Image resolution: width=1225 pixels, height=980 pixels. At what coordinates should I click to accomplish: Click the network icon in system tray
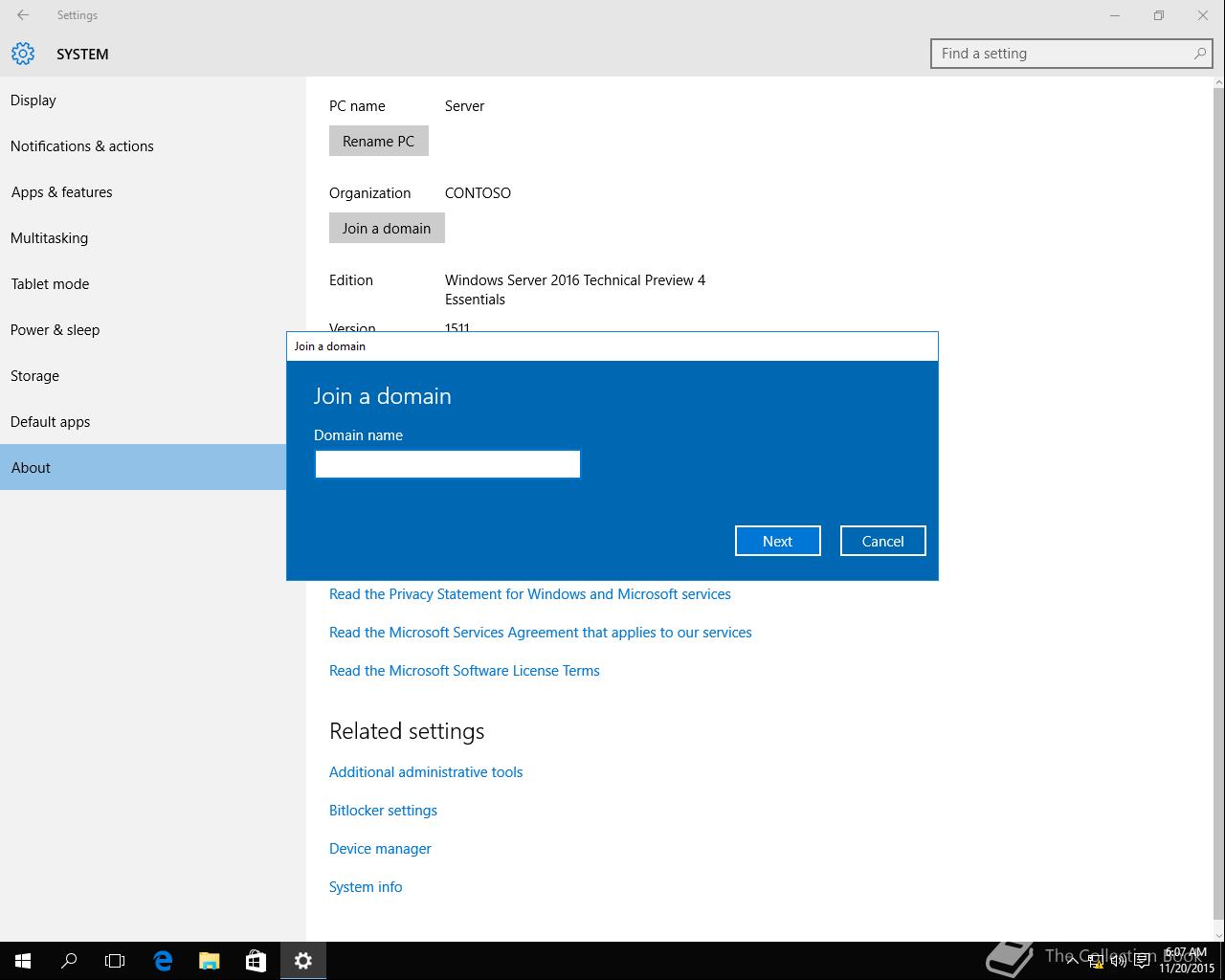(x=1095, y=961)
